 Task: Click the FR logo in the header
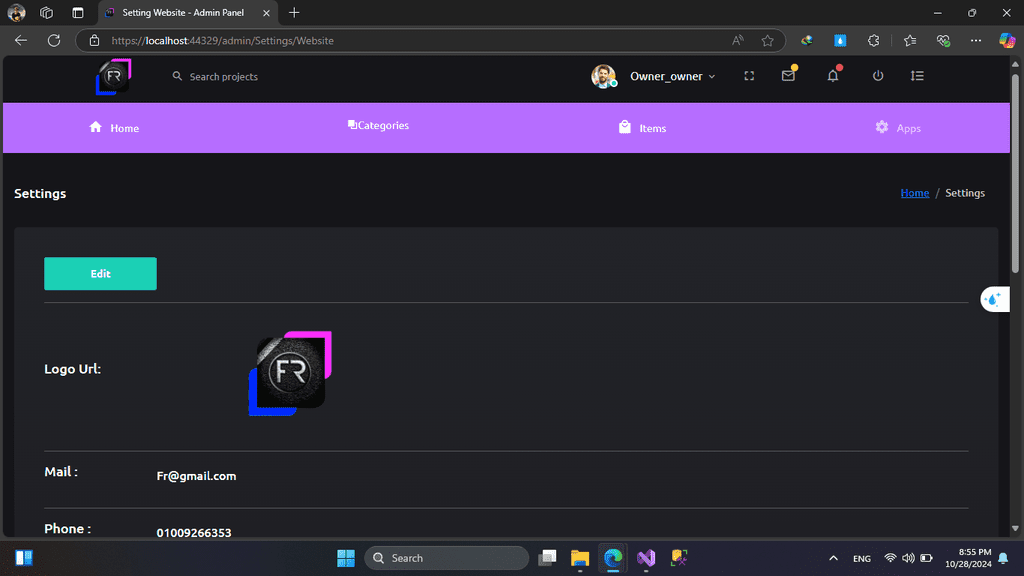114,76
